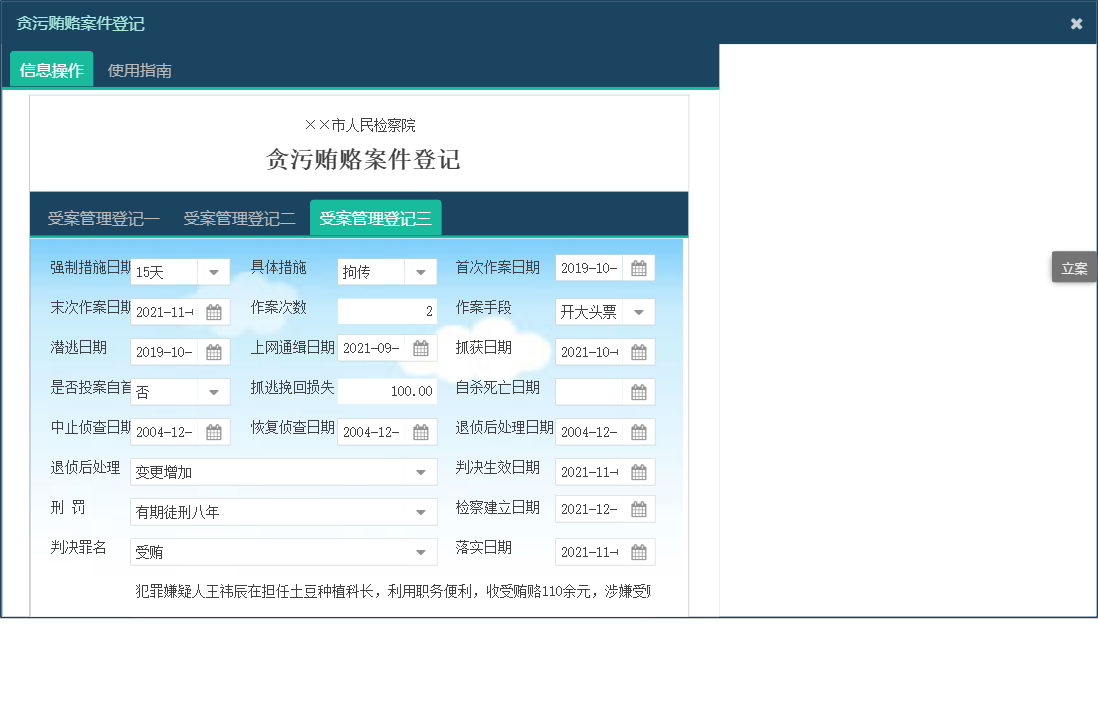Viewport: 1098px width, 727px height.
Task: Click inside the 作案次数 input field
Action: tap(386, 311)
